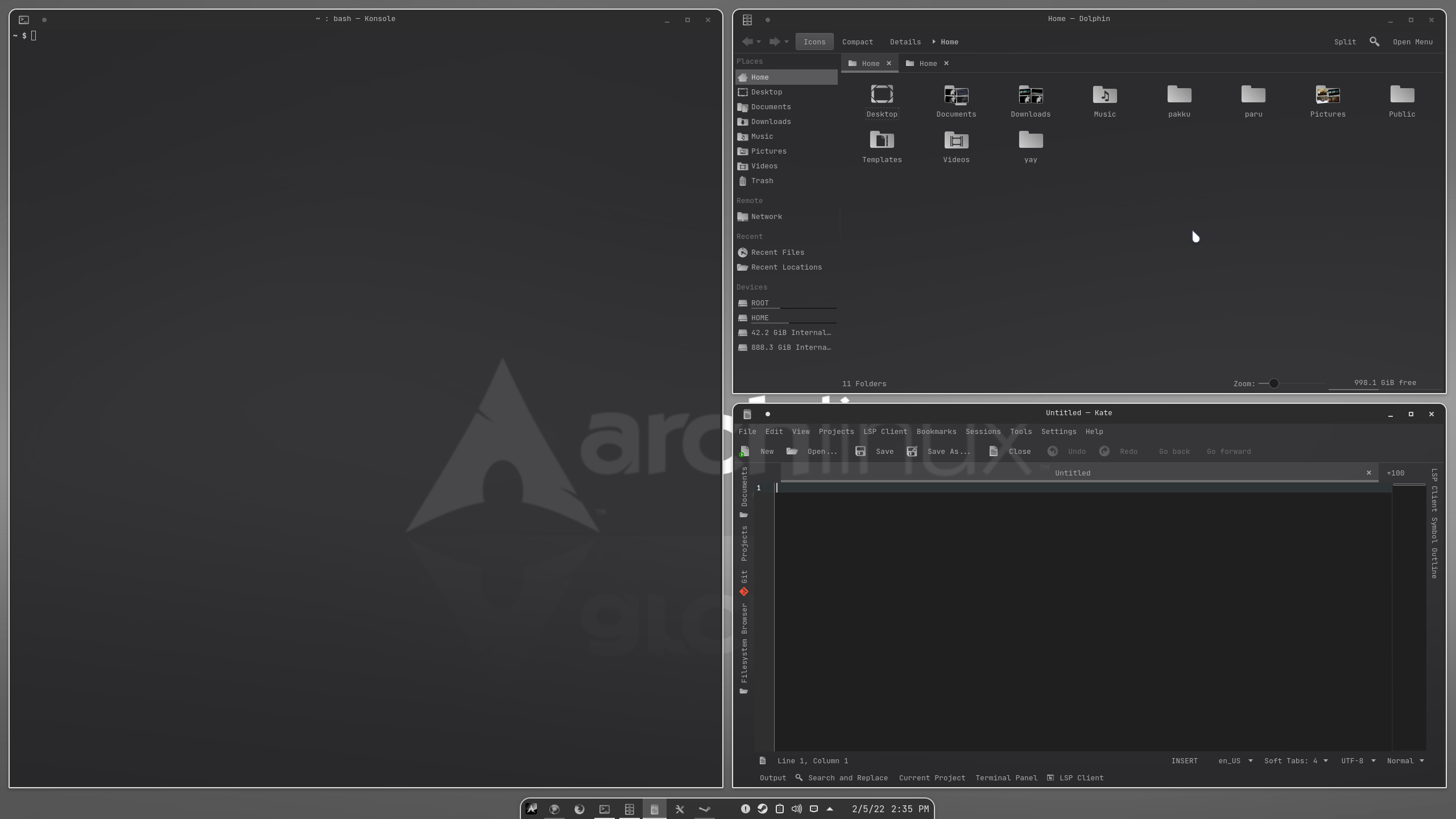
Task: Open Recent Files in Dolphin sidebar
Action: (x=786, y=252)
